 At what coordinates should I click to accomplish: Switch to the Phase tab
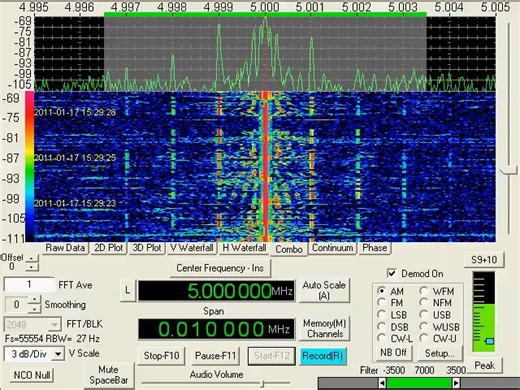pos(374,248)
